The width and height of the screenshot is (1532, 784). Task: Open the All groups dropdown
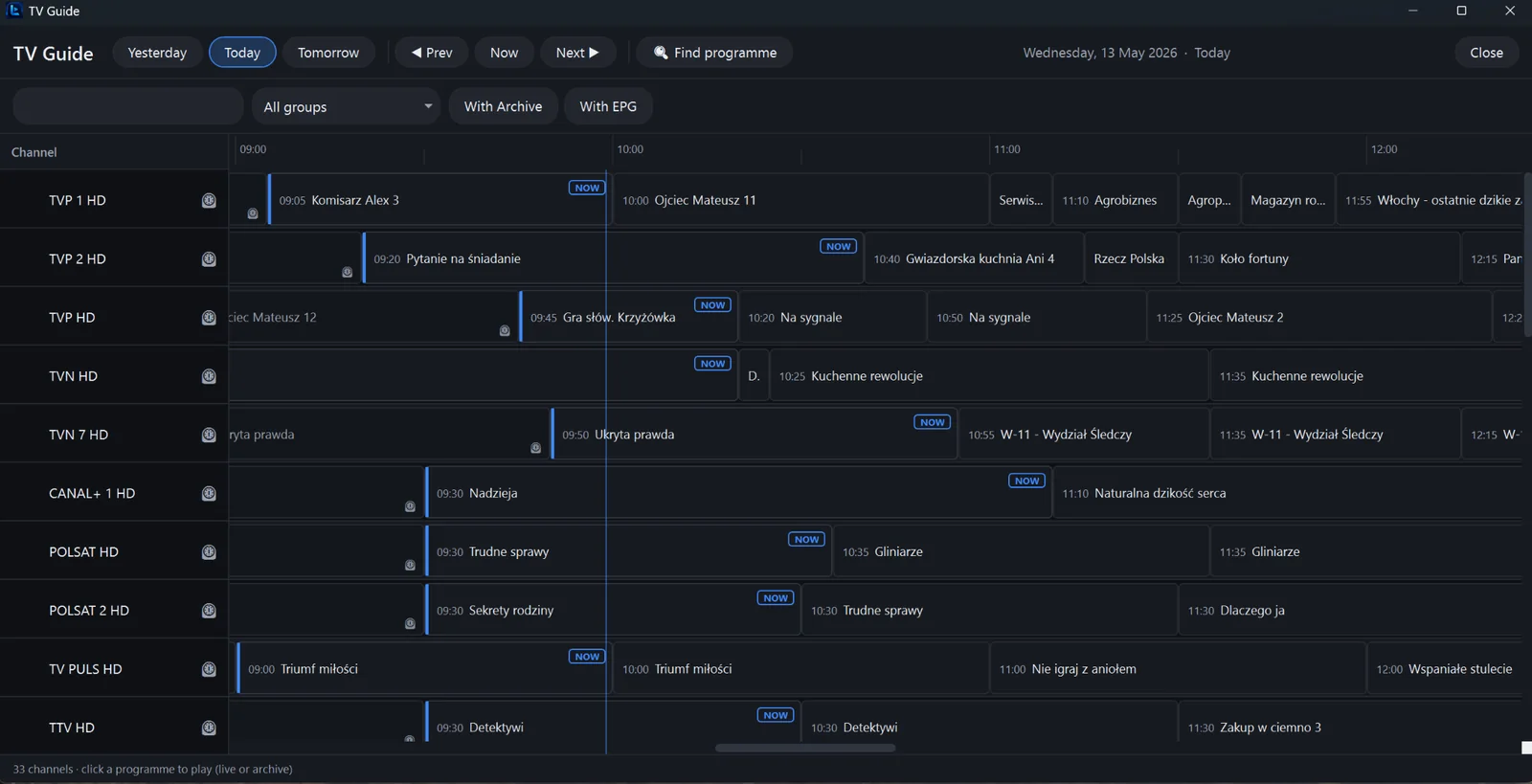click(x=346, y=106)
